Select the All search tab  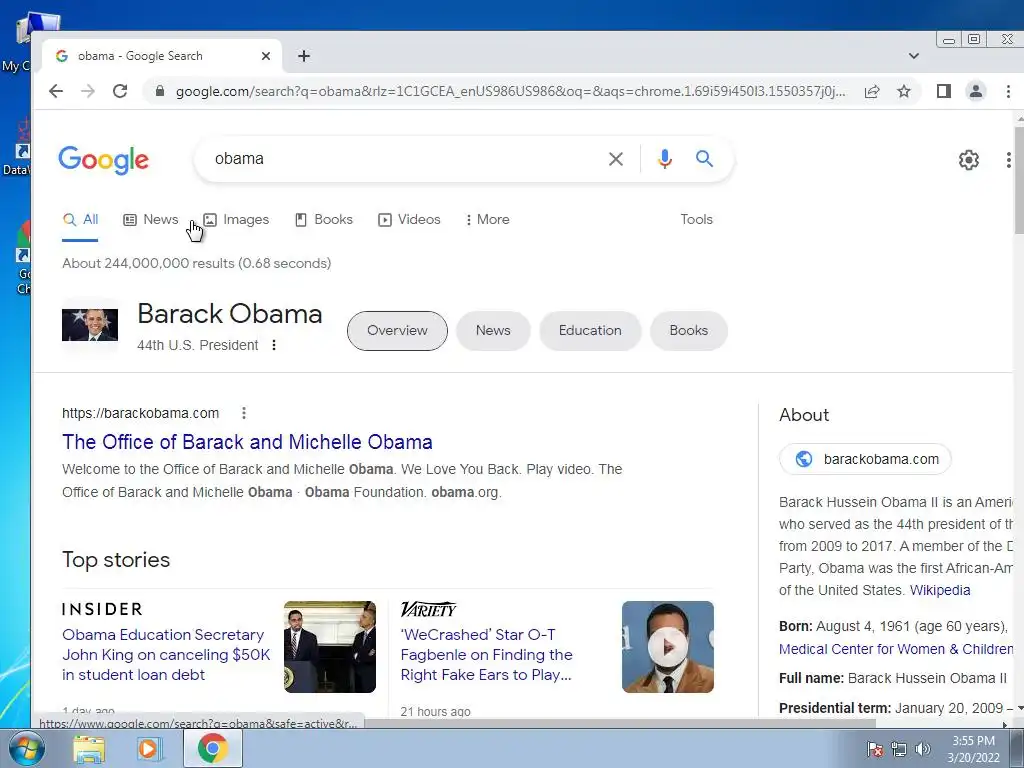pyautogui.click(x=80, y=220)
